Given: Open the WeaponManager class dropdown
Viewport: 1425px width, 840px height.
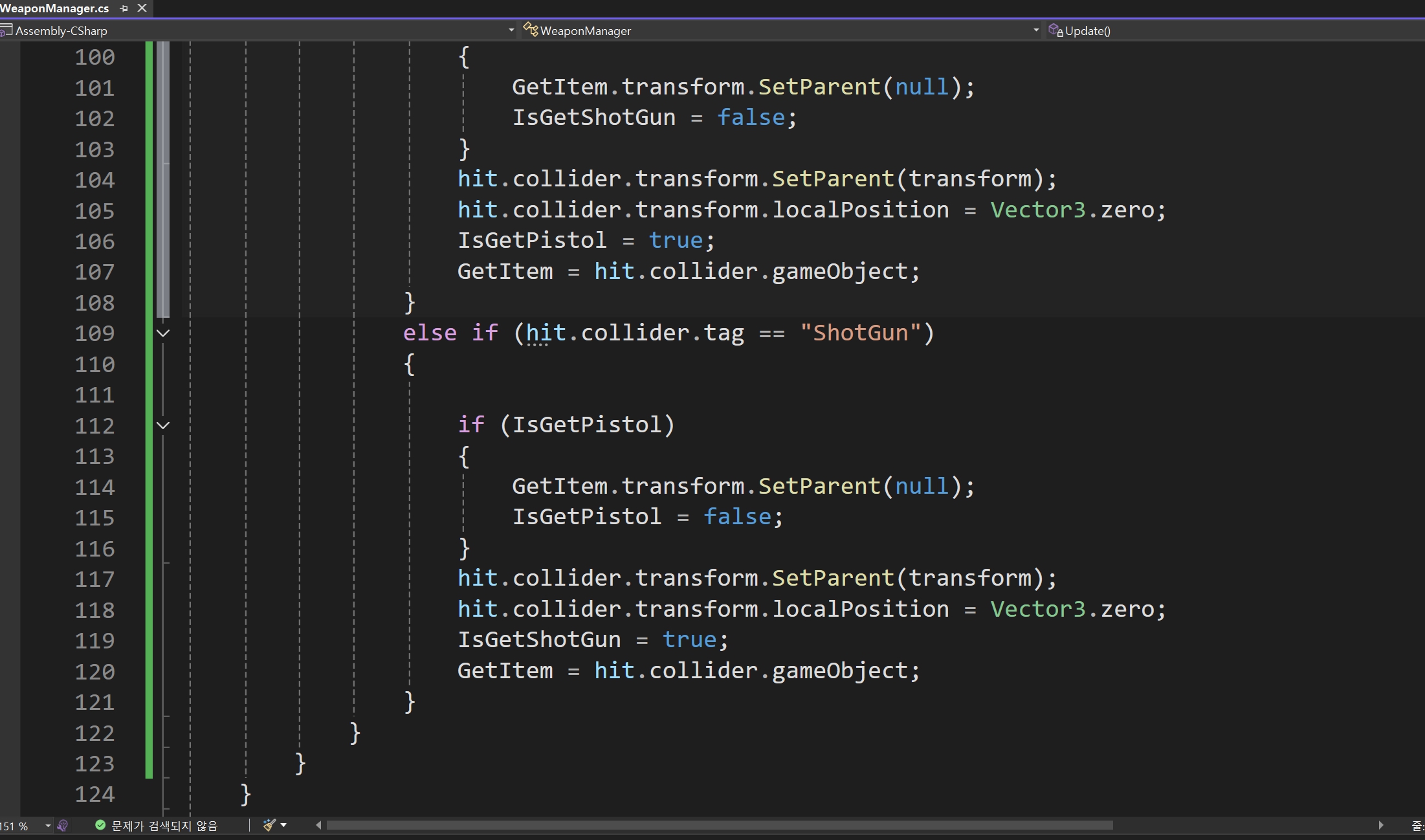Looking at the screenshot, I should tap(1035, 30).
